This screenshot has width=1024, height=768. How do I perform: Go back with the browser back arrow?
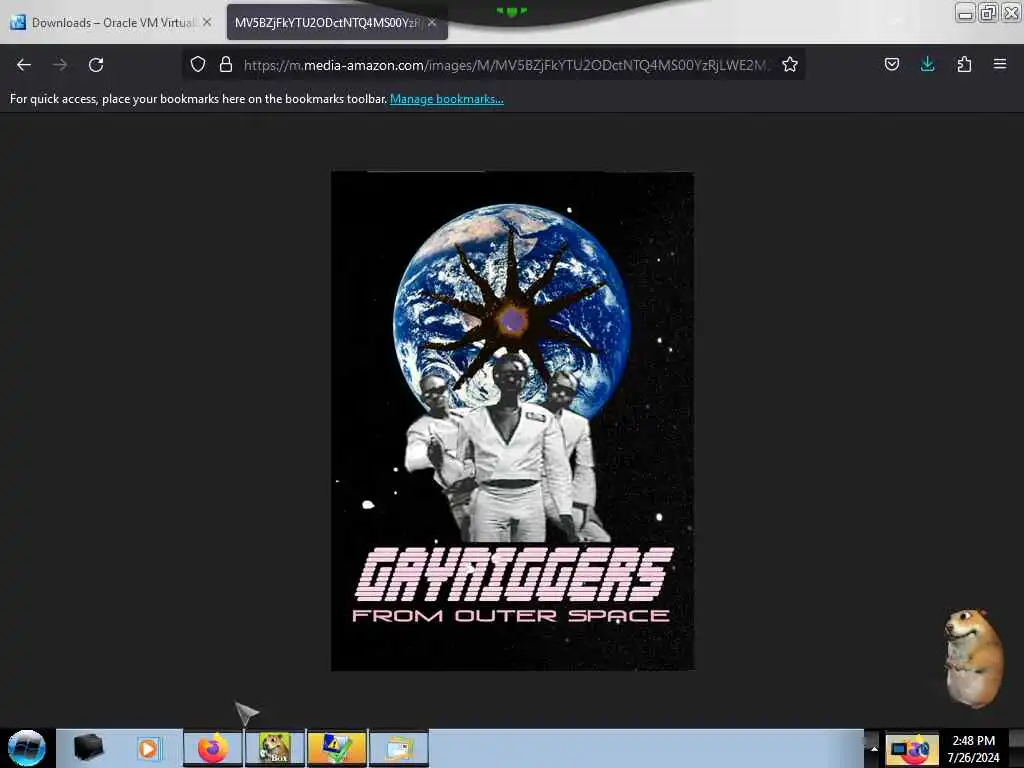[24, 65]
